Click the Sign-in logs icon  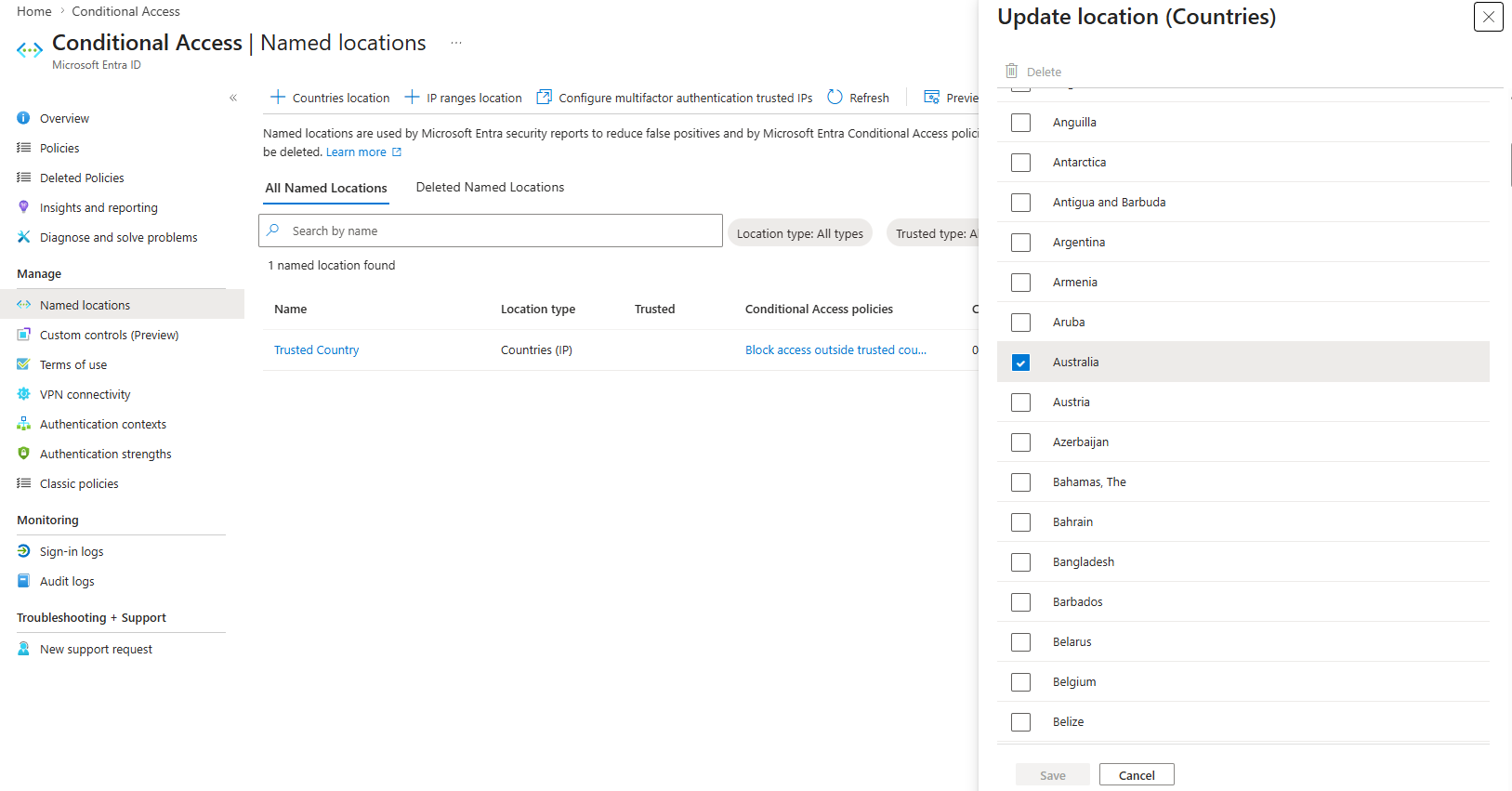click(23, 551)
